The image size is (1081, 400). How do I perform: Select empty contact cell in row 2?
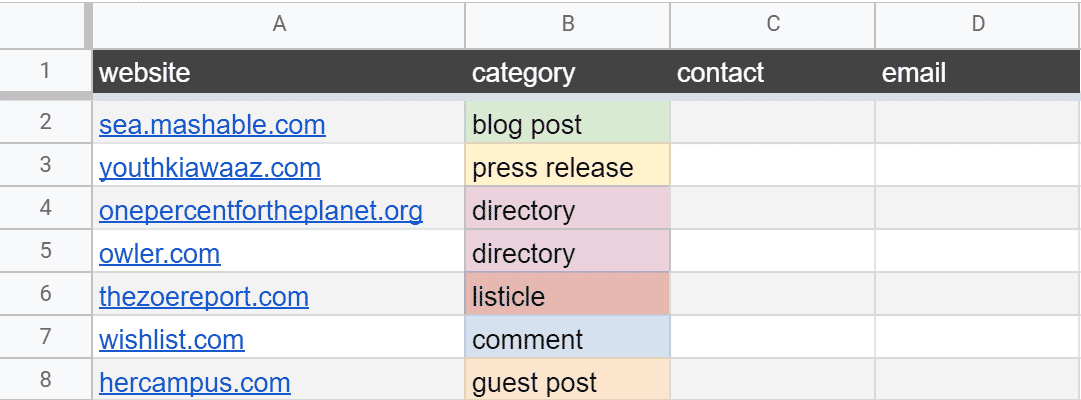click(x=772, y=125)
